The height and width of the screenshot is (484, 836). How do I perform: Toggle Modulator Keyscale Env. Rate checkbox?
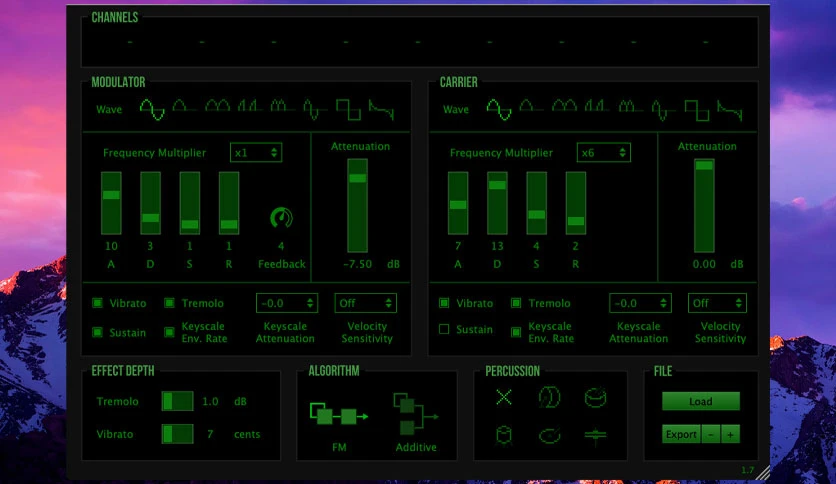pyautogui.click(x=170, y=332)
